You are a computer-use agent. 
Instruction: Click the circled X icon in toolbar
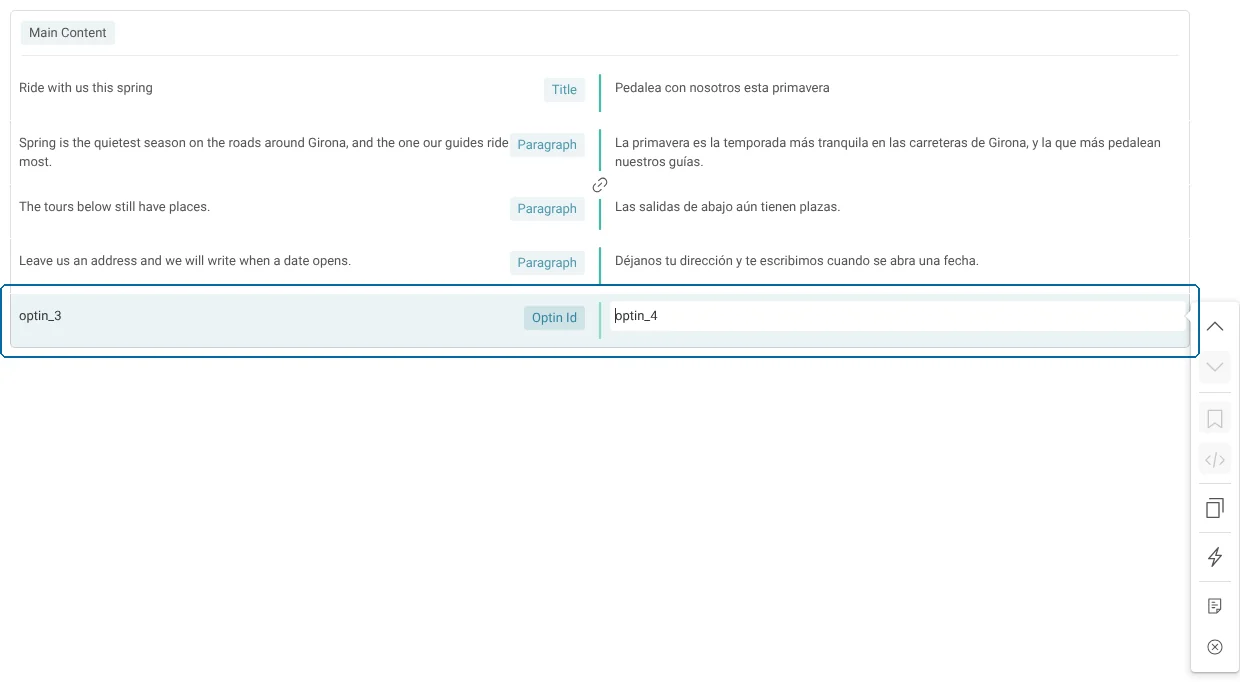[1215, 647]
